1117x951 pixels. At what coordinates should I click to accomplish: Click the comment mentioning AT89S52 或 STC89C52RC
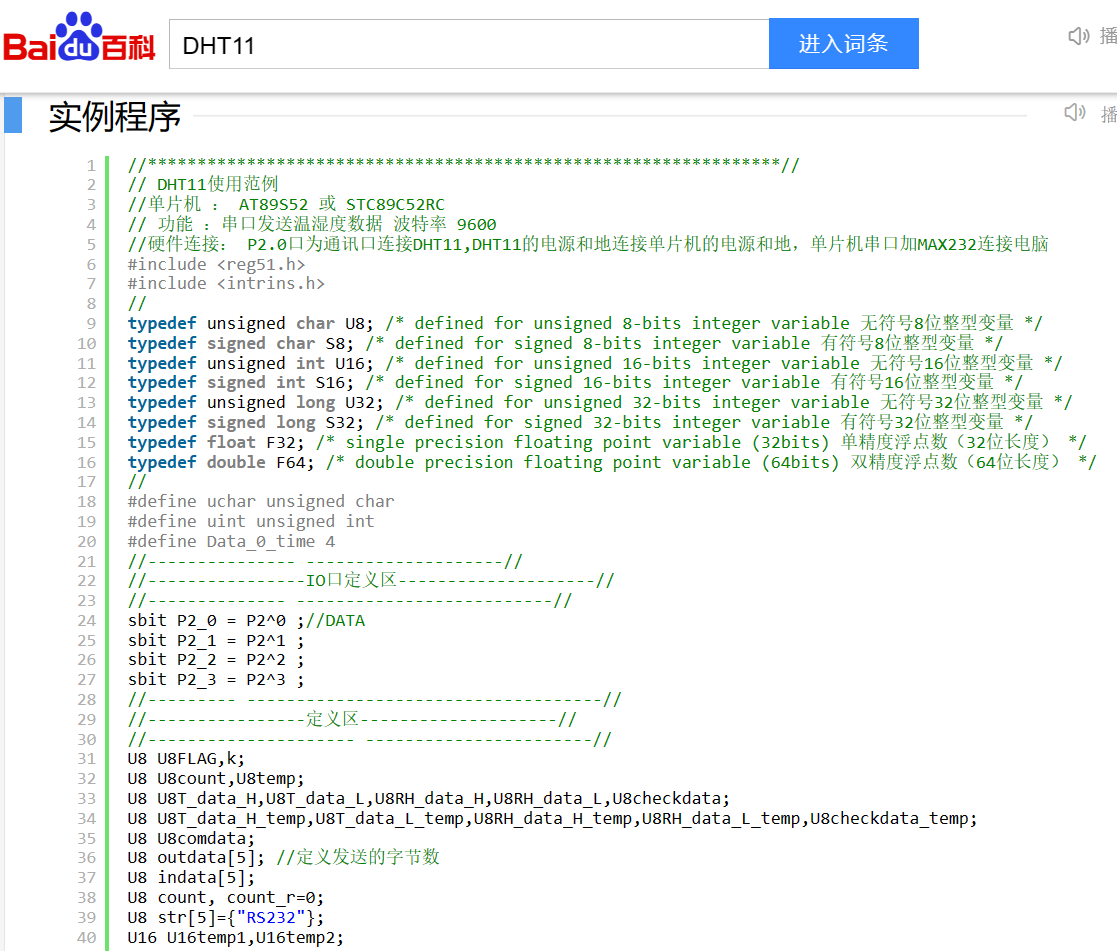pyautogui.click(x=286, y=204)
